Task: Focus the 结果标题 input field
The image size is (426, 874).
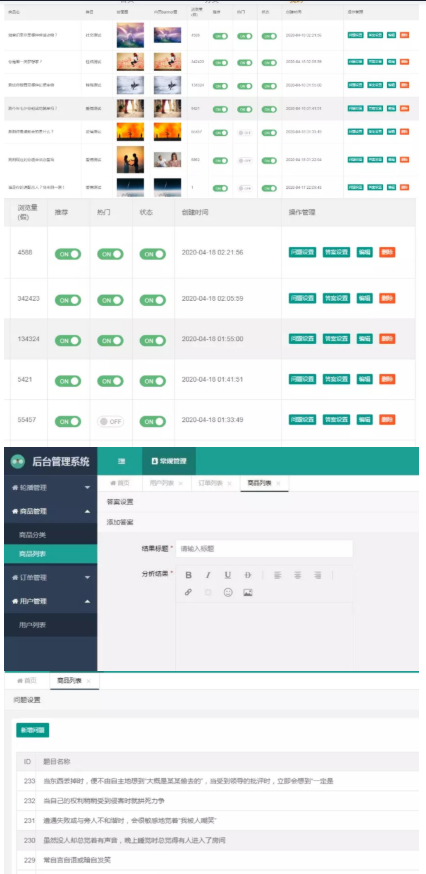Action: (x=264, y=548)
